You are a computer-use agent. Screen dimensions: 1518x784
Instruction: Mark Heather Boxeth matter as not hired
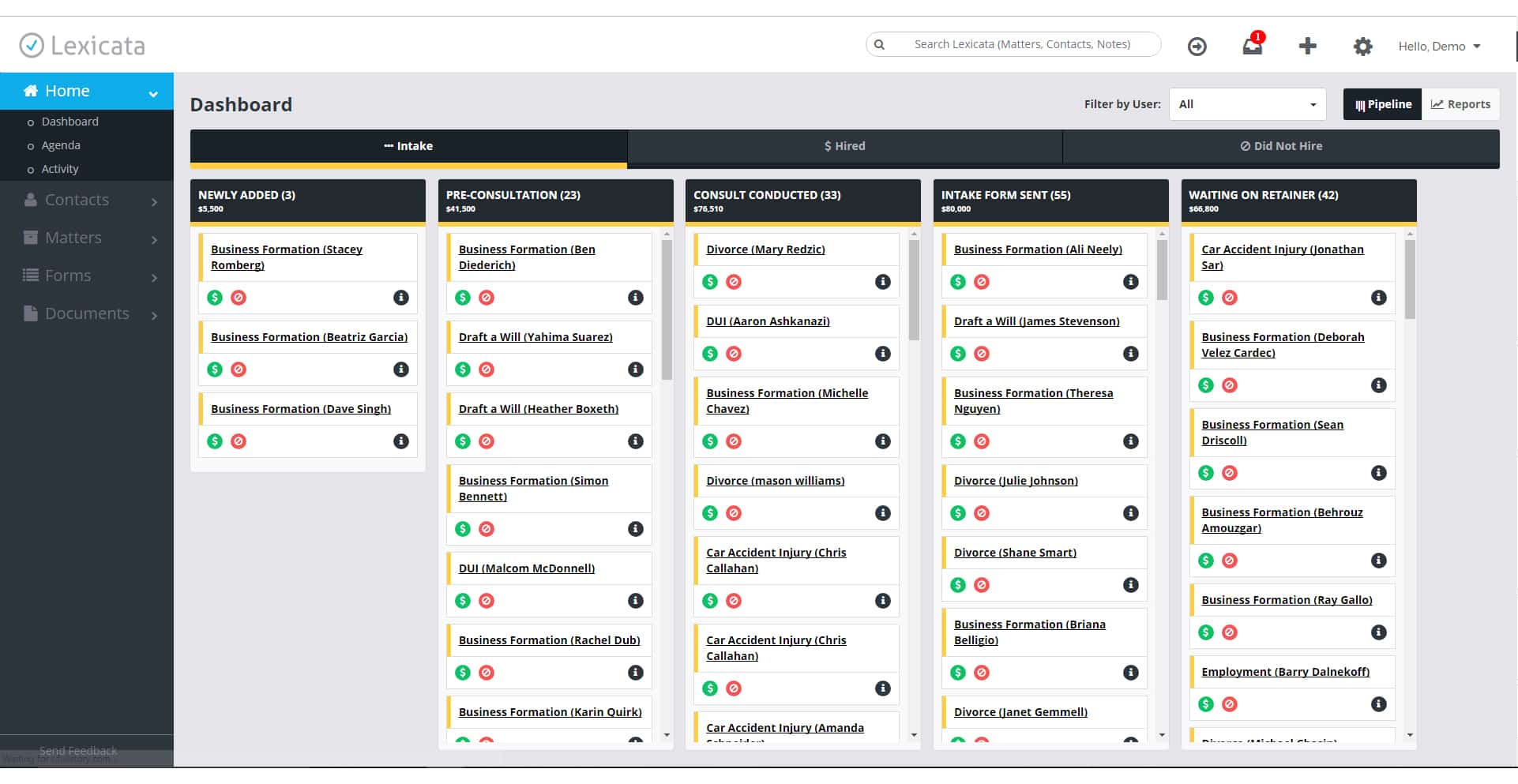(487, 441)
